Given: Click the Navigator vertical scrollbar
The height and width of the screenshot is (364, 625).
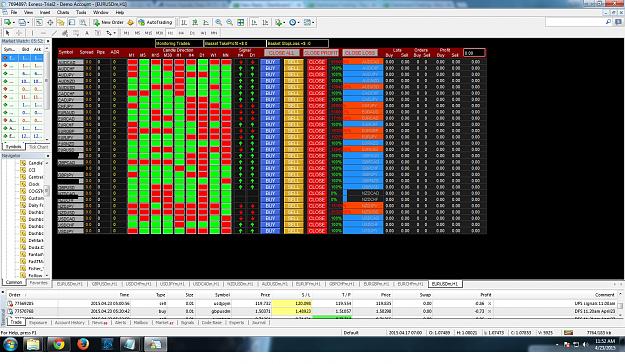Looking at the screenshot, I should (x=47, y=218).
